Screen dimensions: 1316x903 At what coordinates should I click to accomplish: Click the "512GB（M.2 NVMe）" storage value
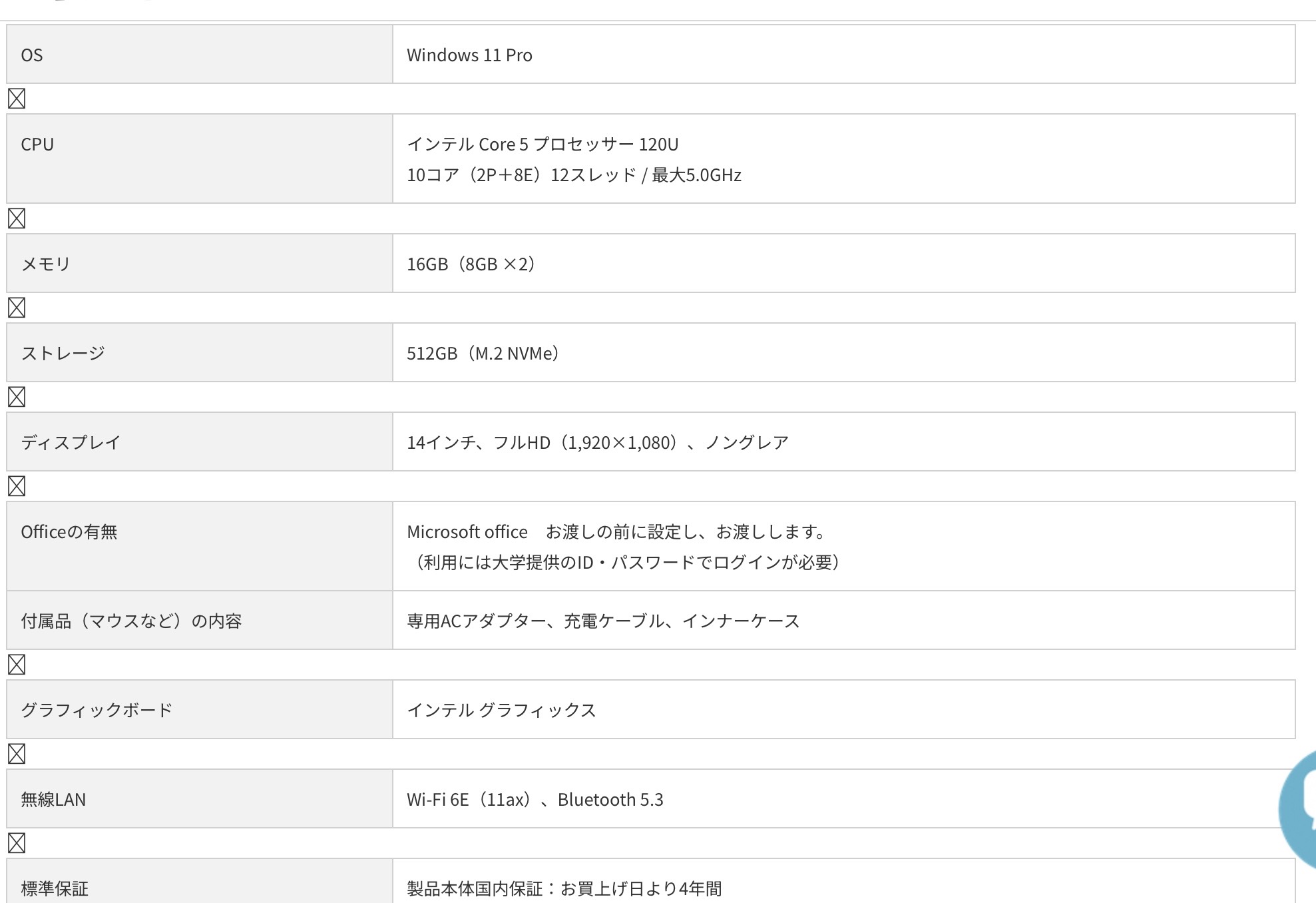point(483,354)
